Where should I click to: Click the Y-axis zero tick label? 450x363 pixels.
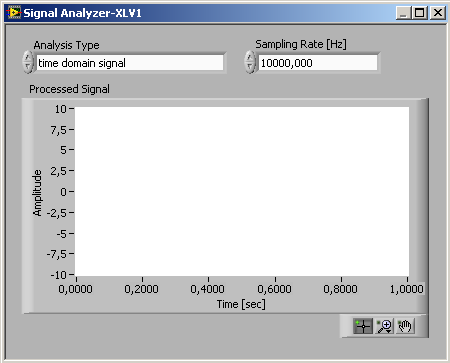point(63,192)
